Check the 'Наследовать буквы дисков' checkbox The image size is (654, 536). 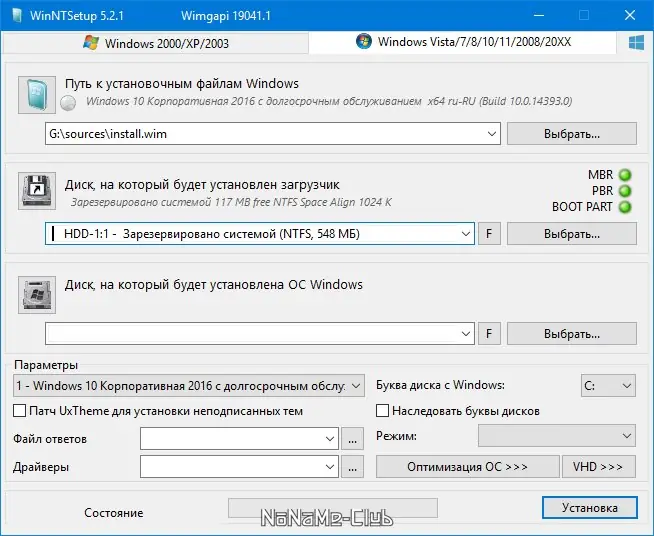coord(382,411)
